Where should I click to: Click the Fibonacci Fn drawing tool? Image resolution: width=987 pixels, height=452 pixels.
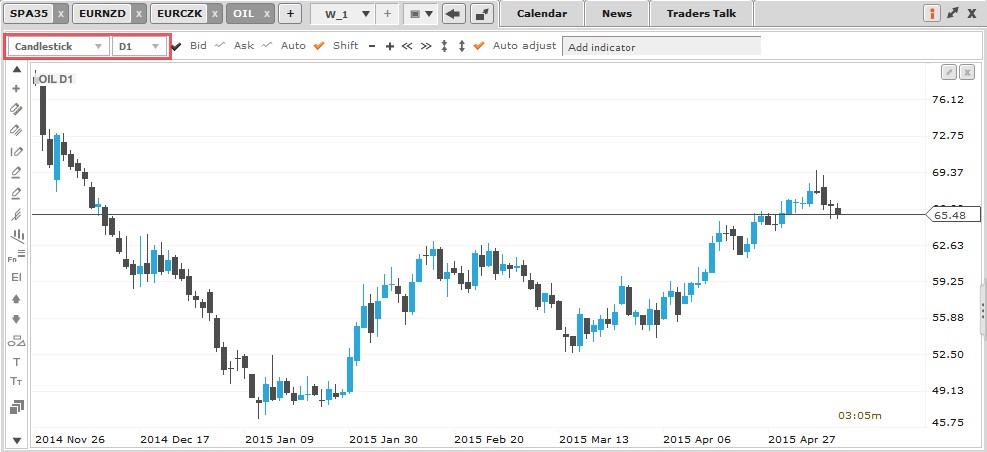16,257
